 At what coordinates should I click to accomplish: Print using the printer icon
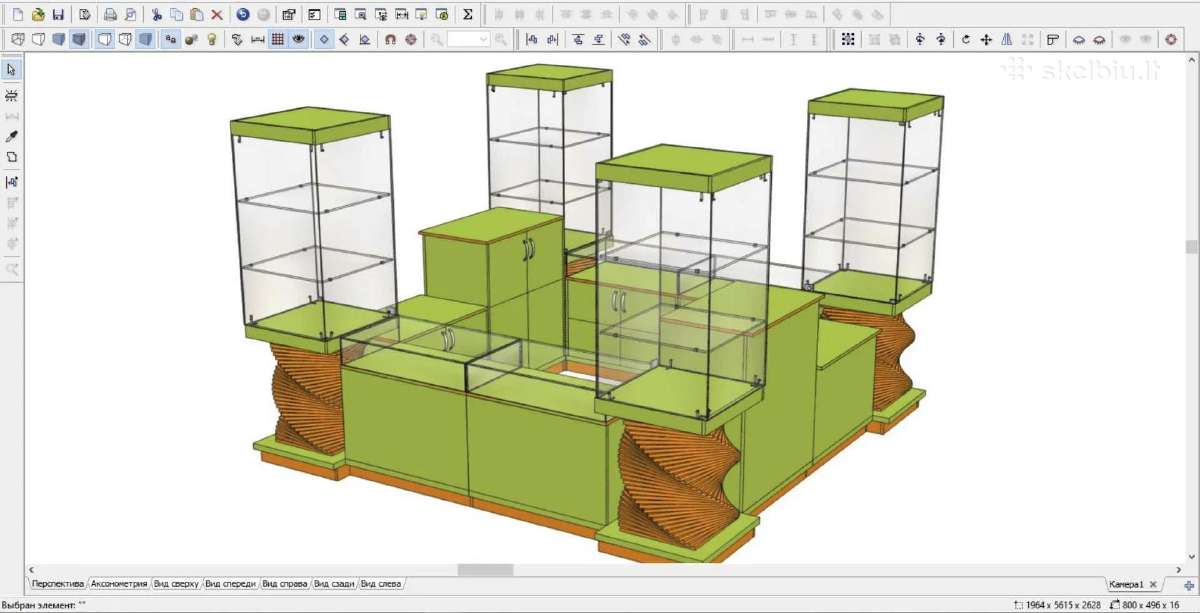(111, 15)
